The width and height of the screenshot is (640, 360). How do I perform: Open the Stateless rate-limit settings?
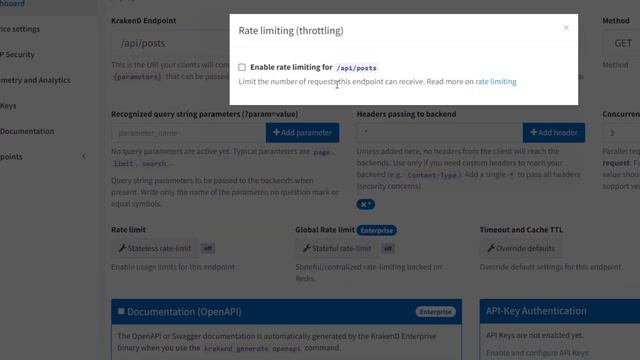[155, 248]
